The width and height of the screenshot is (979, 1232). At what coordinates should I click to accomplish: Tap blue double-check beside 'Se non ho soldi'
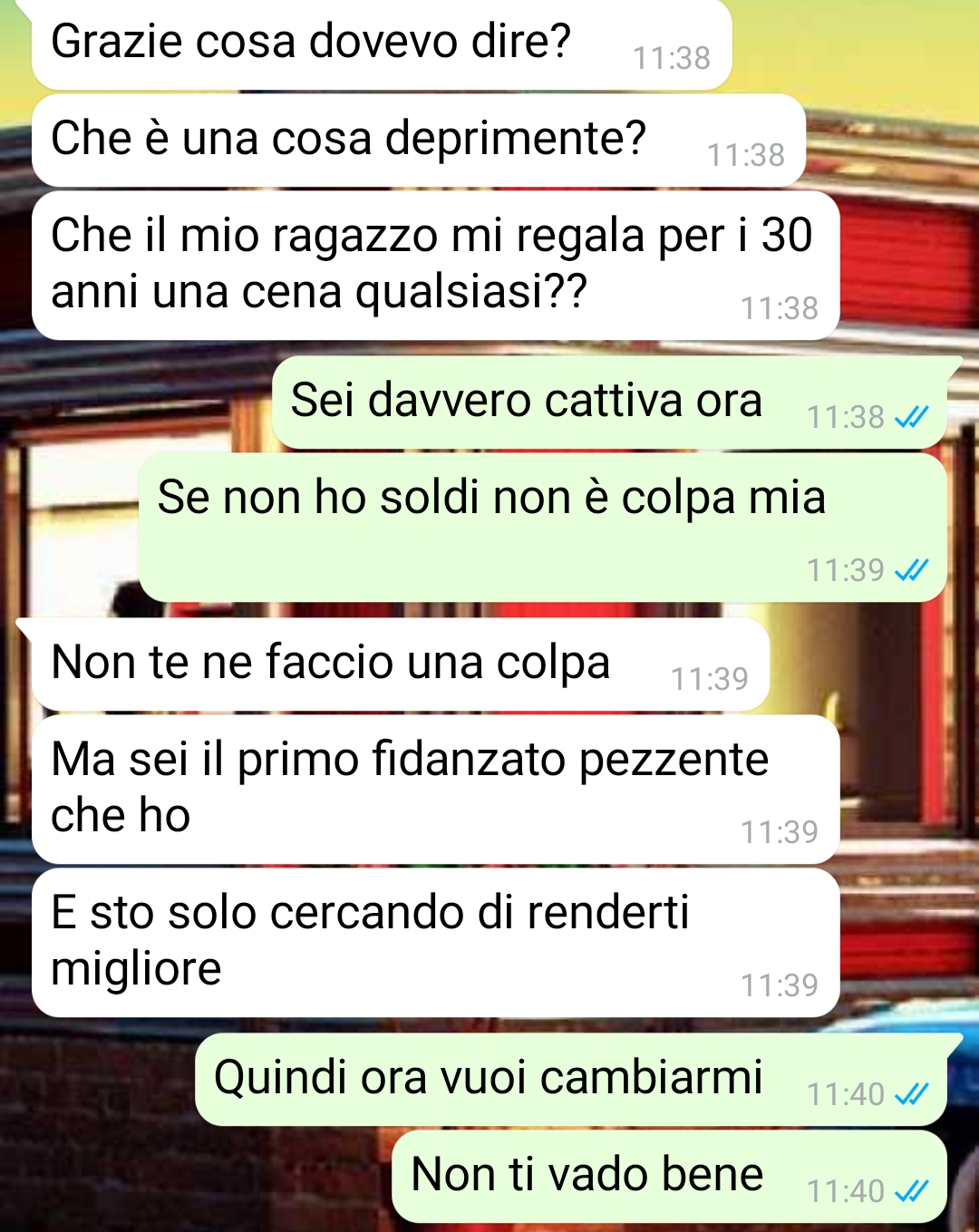pos(911,570)
